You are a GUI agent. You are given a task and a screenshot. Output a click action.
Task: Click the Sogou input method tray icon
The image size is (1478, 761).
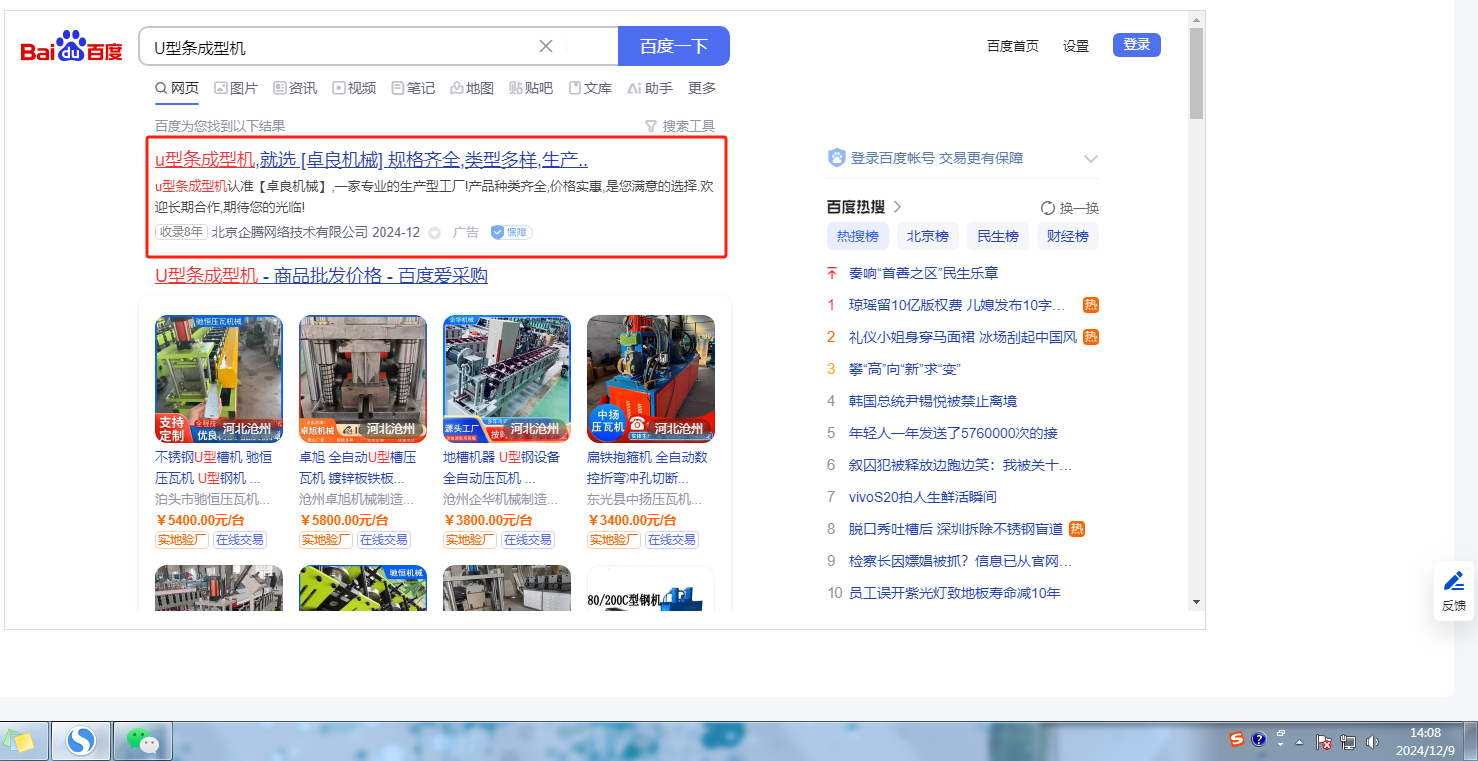click(1237, 739)
